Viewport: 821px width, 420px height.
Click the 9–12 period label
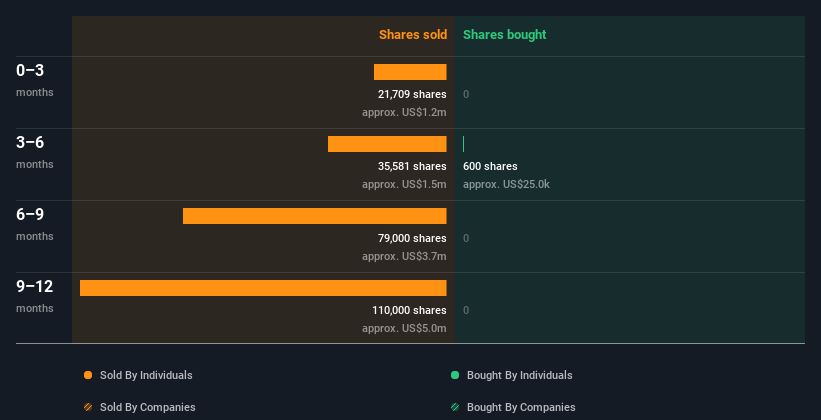(x=35, y=286)
